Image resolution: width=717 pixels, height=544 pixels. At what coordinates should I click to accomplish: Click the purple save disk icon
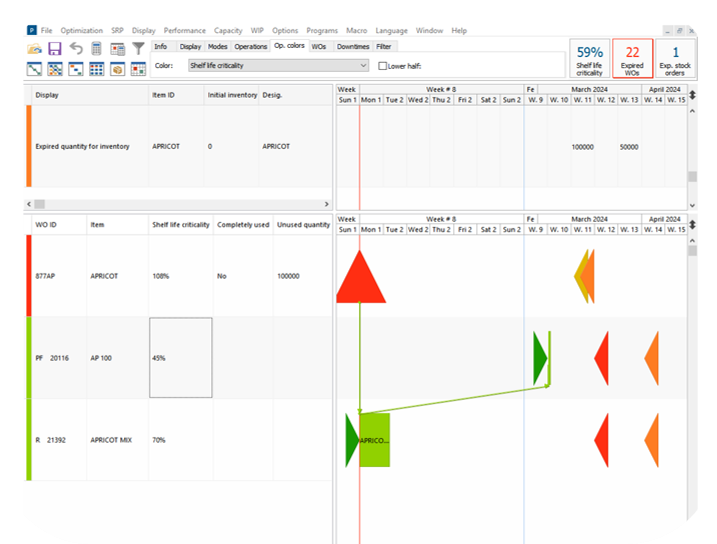point(55,48)
